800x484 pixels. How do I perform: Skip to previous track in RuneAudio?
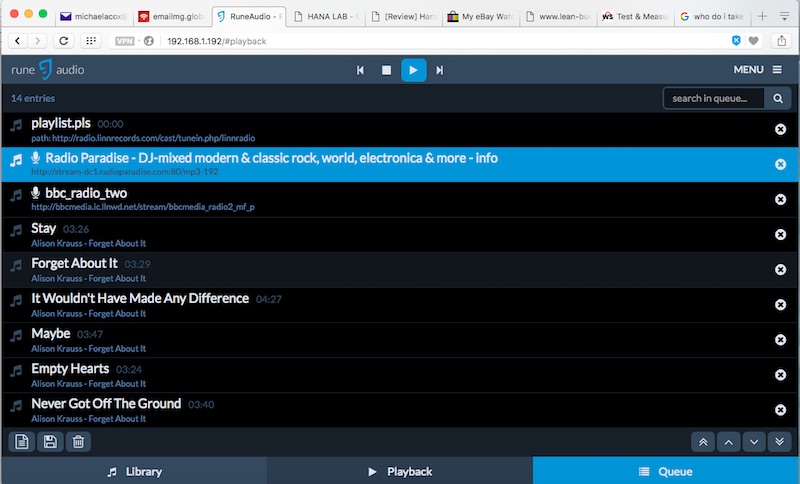360,70
